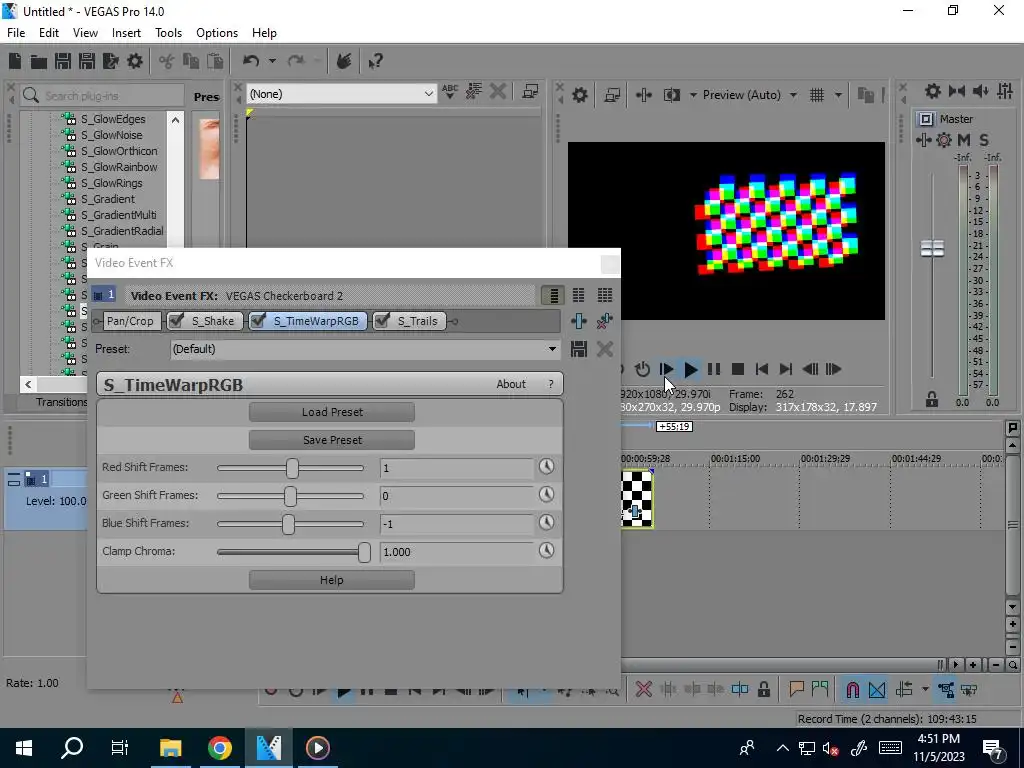Solo the Master bus with S
Screen dimensions: 1024x768
coord(984,140)
